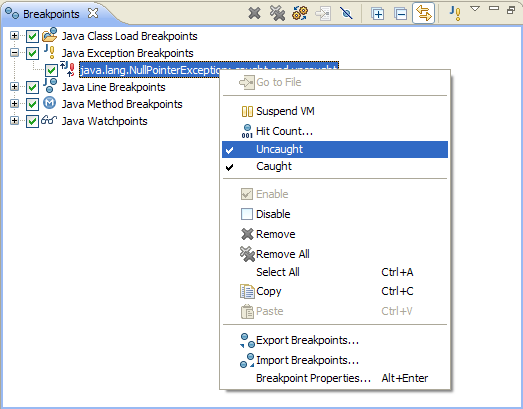Choose Paste in context menu
This screenshot has height=409, width=523.
pyautogui.click(x=335, y=311)
